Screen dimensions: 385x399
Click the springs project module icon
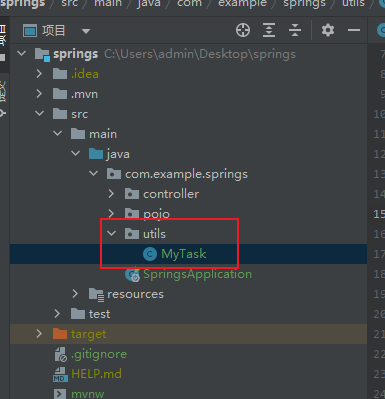(x=43, y=55)
